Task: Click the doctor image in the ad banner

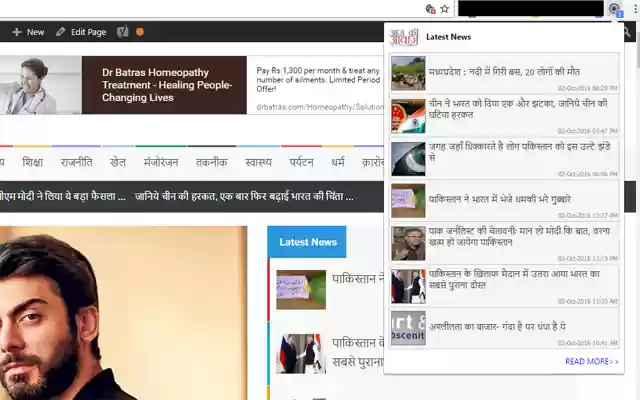Action: (x=41, y=85)
